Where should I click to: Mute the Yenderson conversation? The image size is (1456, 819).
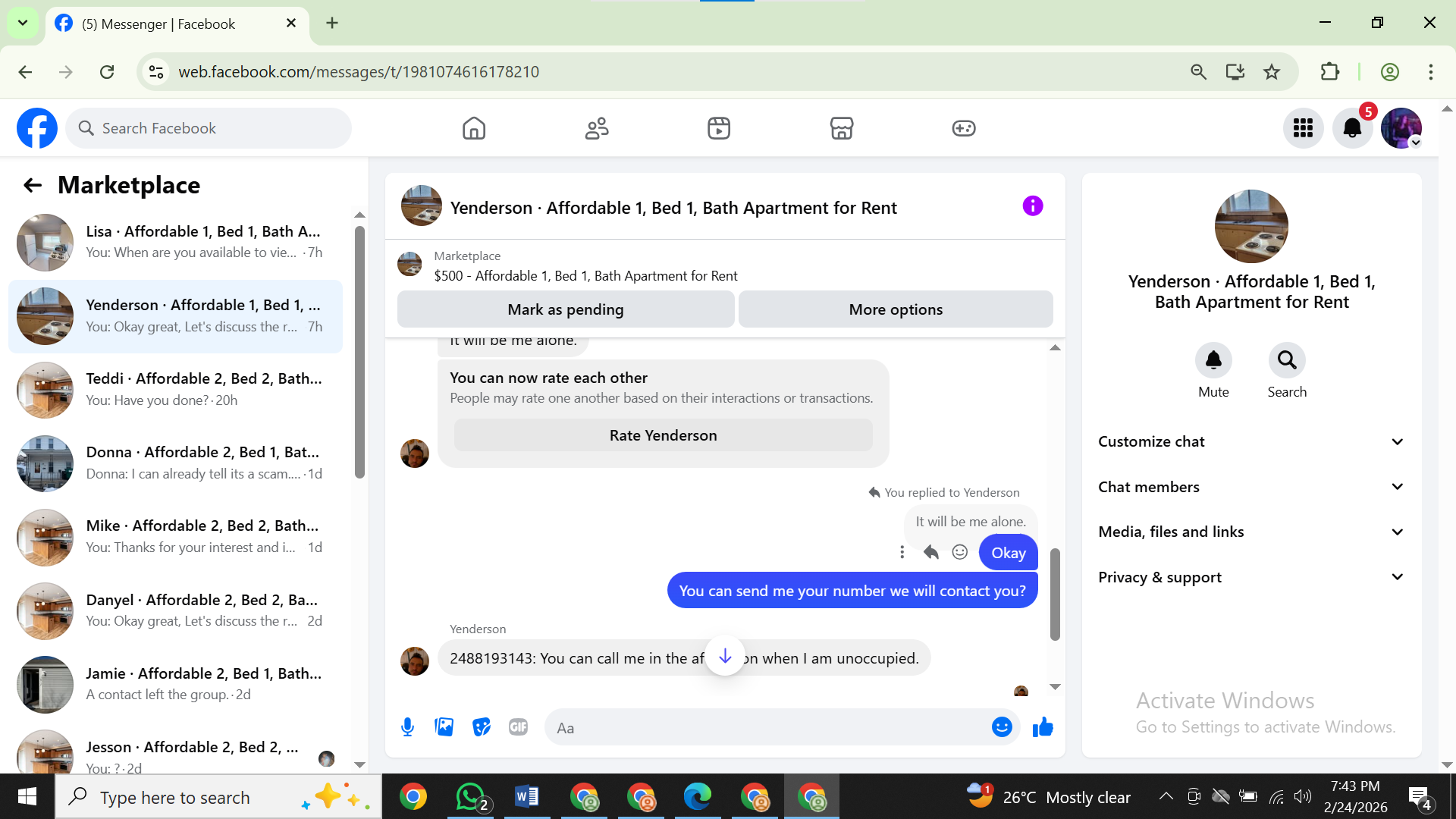tap(1213, 360)
